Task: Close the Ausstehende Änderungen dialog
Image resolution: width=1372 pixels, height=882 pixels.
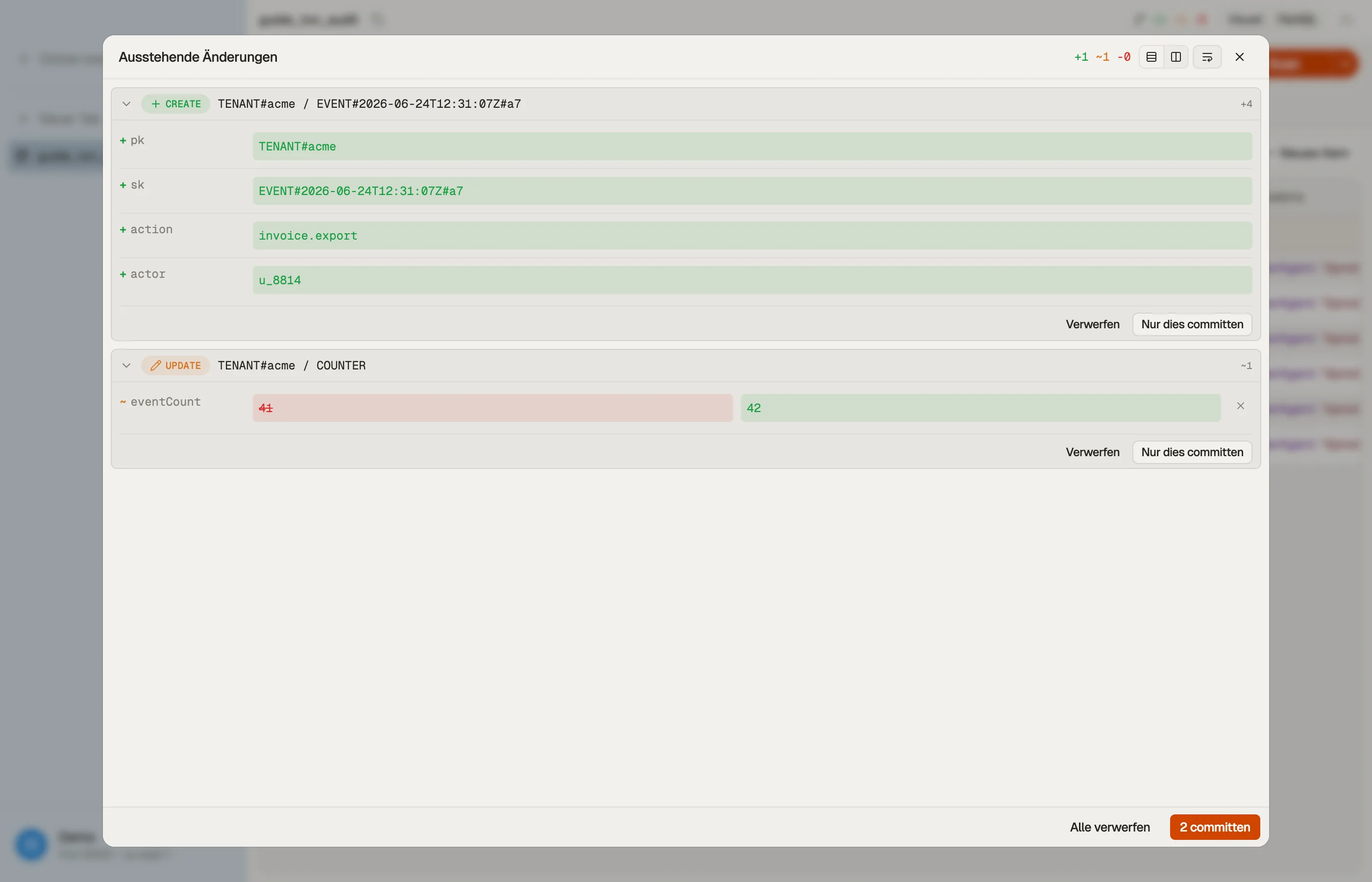Action: click(1240, 57)
